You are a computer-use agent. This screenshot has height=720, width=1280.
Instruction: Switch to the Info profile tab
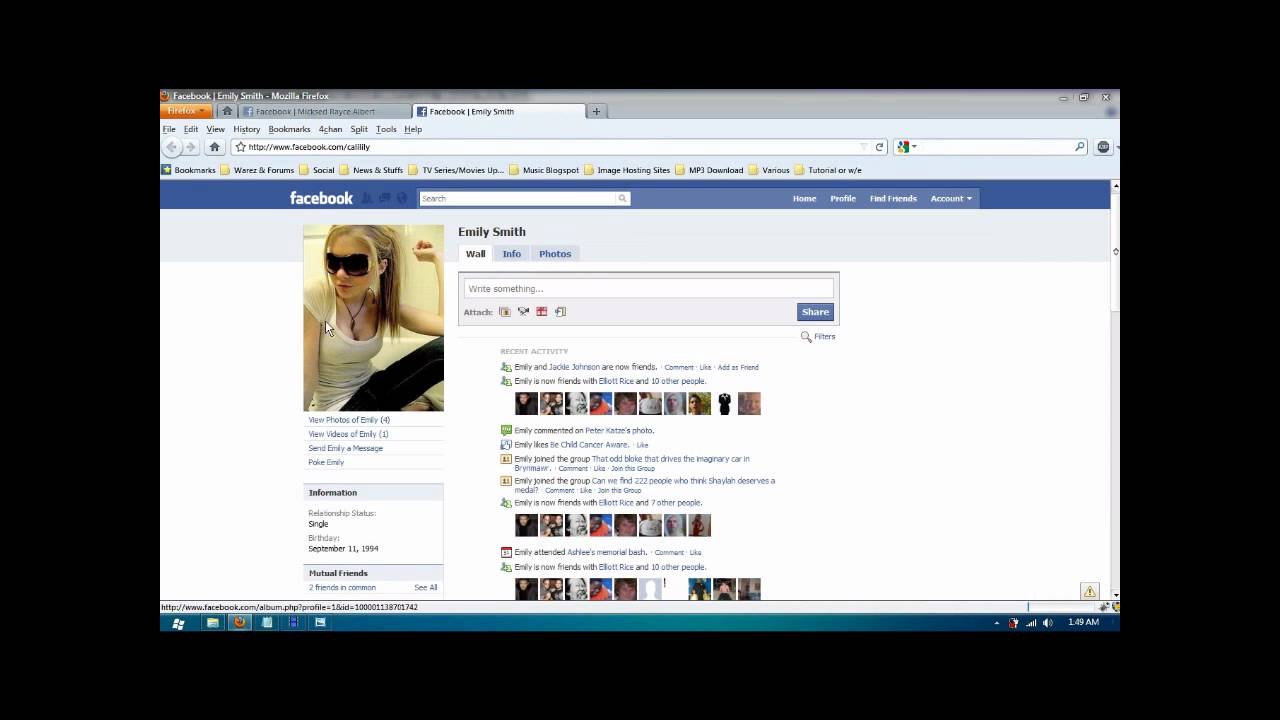tap(511, 254)
